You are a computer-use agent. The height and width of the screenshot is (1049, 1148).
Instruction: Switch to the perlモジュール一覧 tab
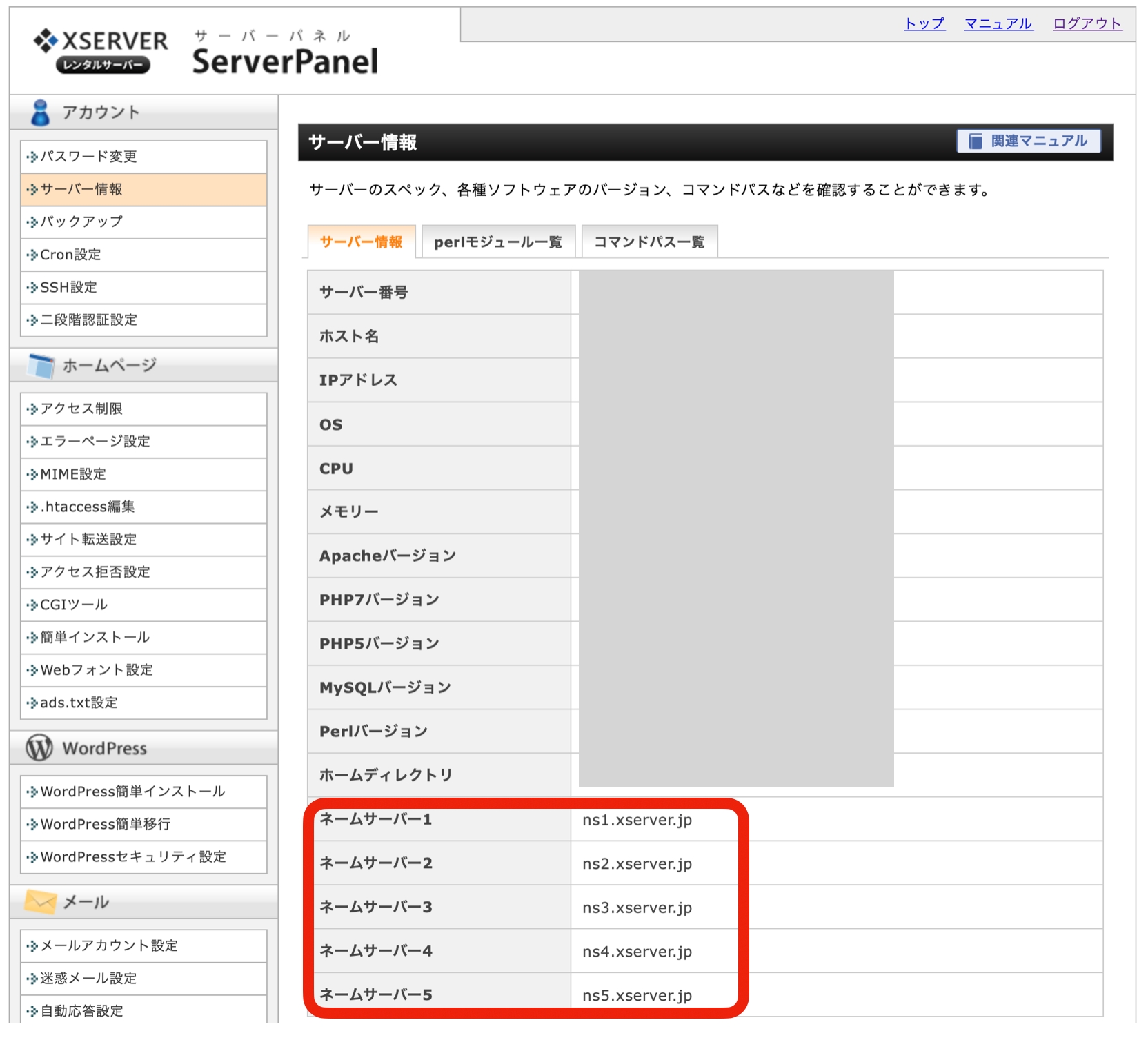coord(498,242)
